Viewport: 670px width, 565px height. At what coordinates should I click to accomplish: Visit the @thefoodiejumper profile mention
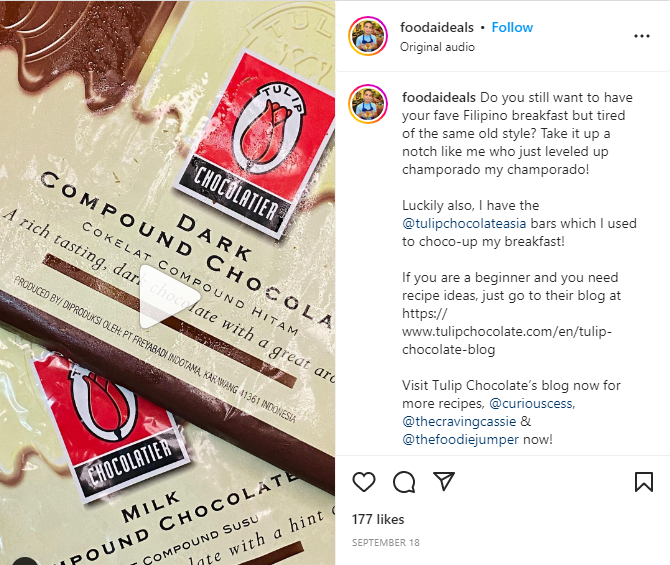pyautogui.click(x=460, y=439)
